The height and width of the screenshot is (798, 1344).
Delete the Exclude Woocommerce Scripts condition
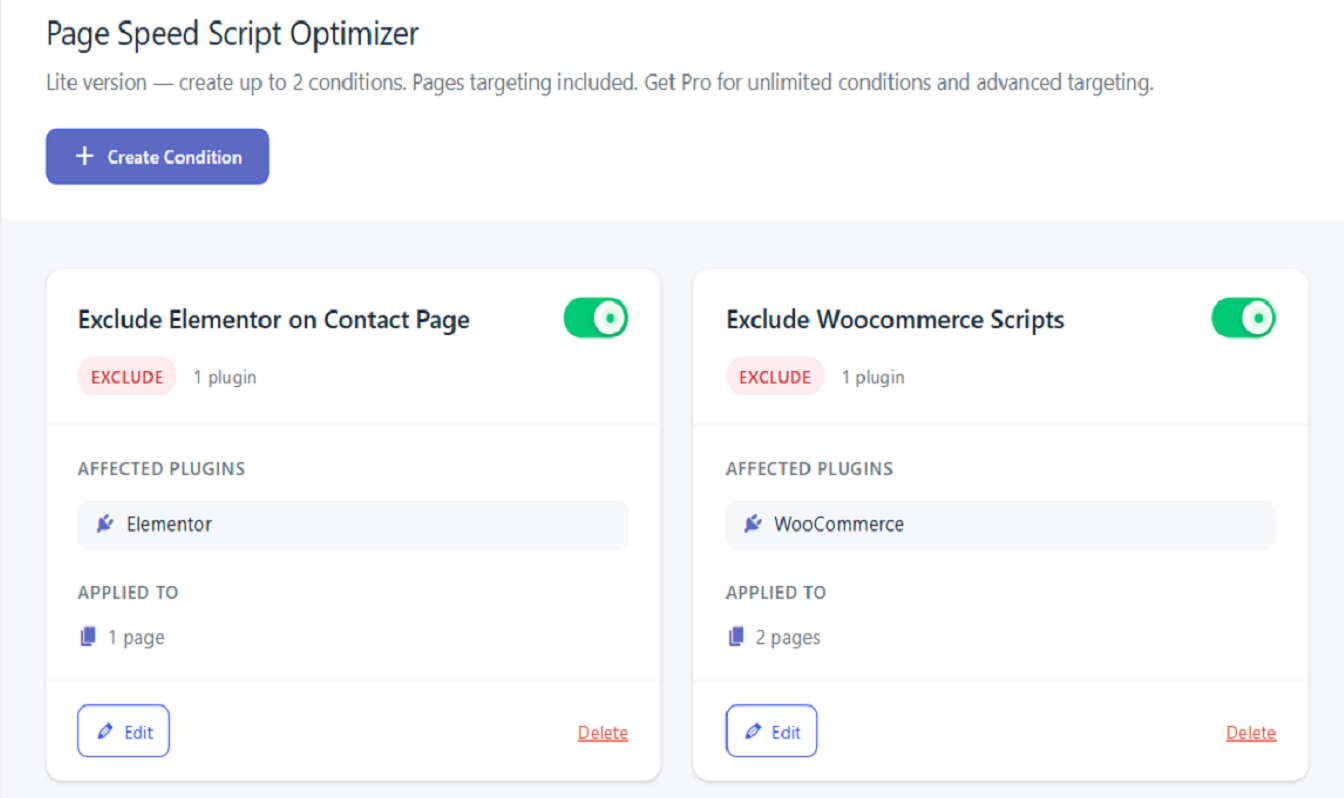pyautogui.click(x=1251, y=732)
